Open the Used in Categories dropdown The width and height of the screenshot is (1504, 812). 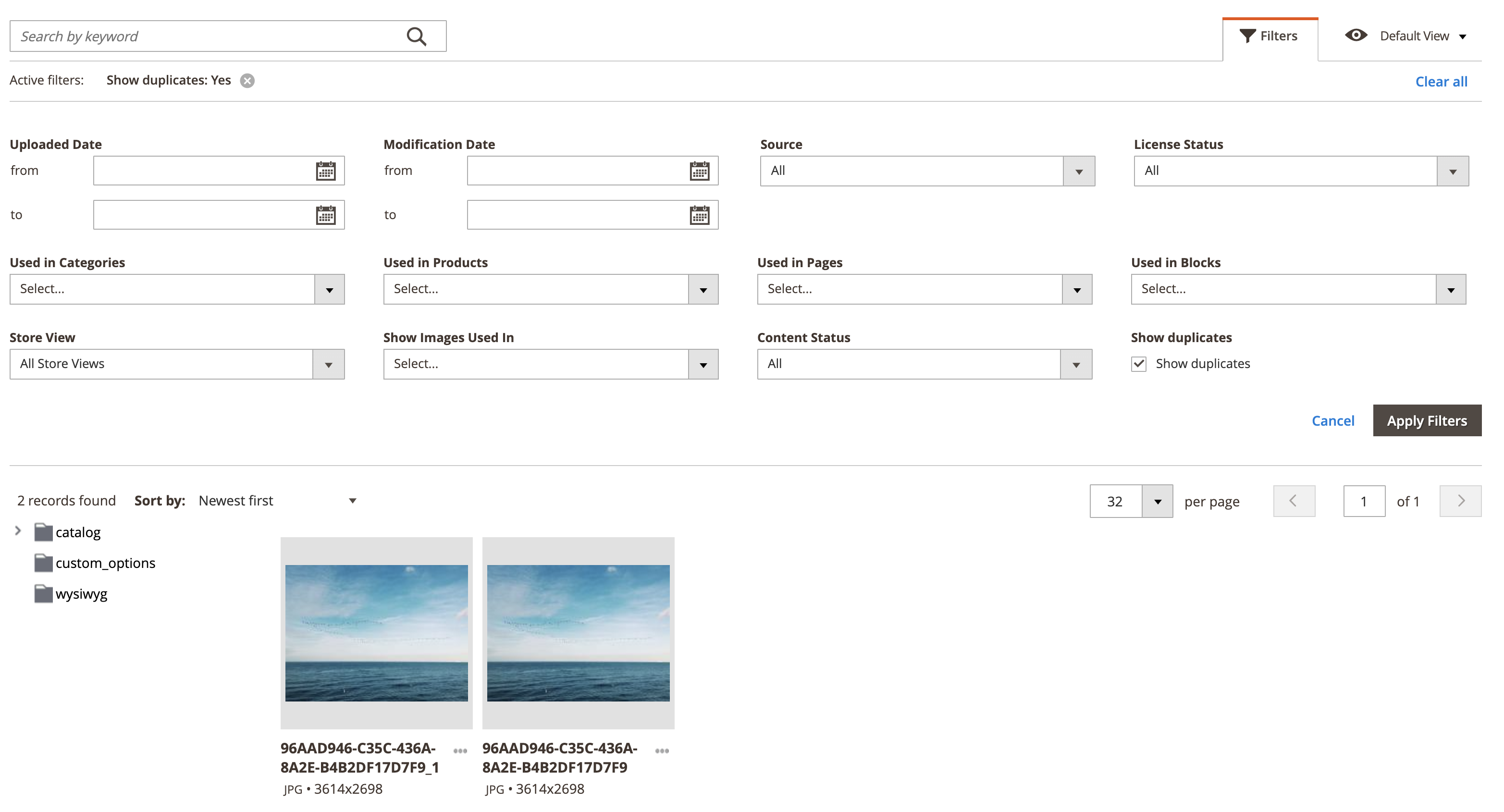tap(177, 289)
